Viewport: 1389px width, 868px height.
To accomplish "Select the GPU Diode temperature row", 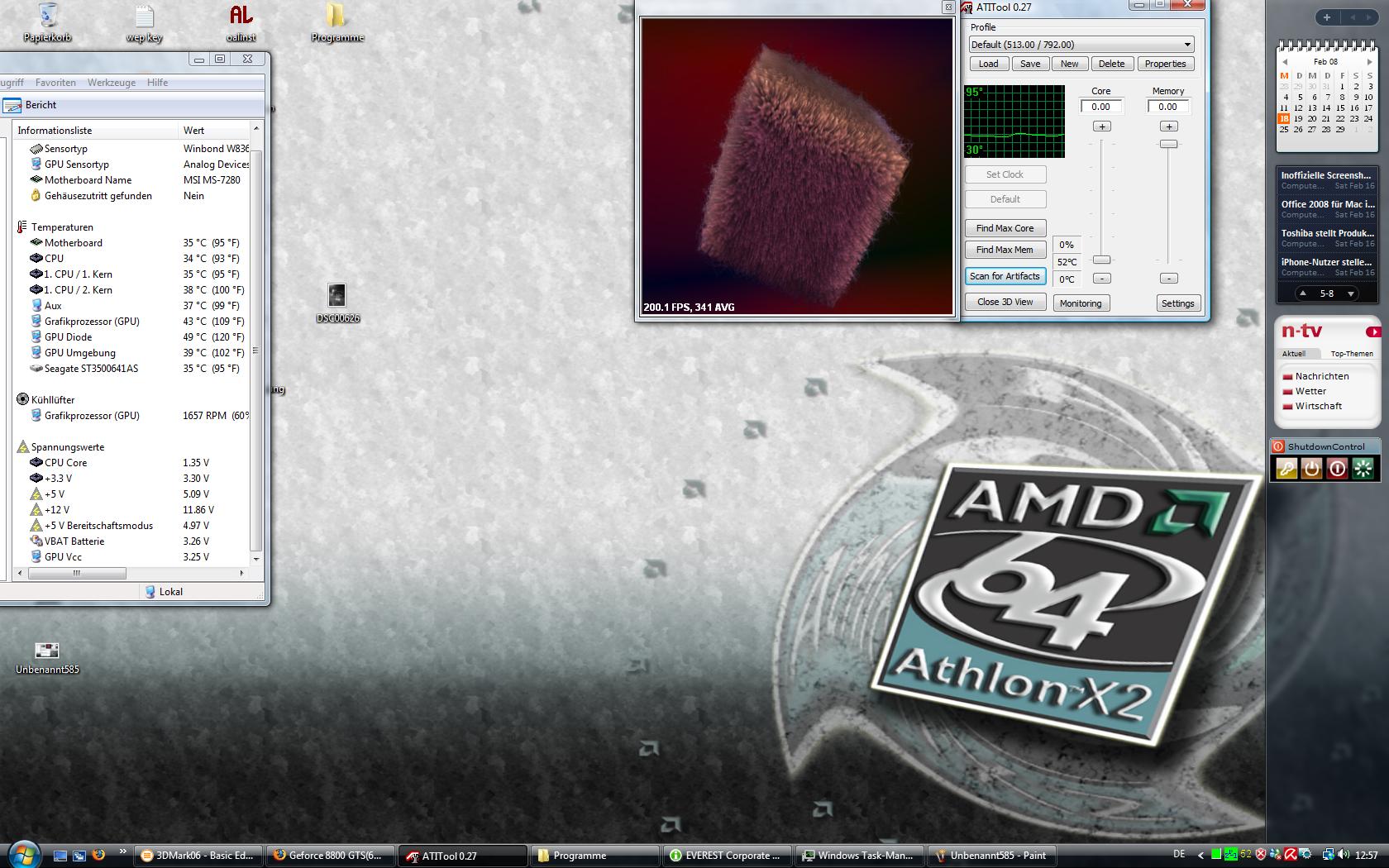I will (132, 337).
